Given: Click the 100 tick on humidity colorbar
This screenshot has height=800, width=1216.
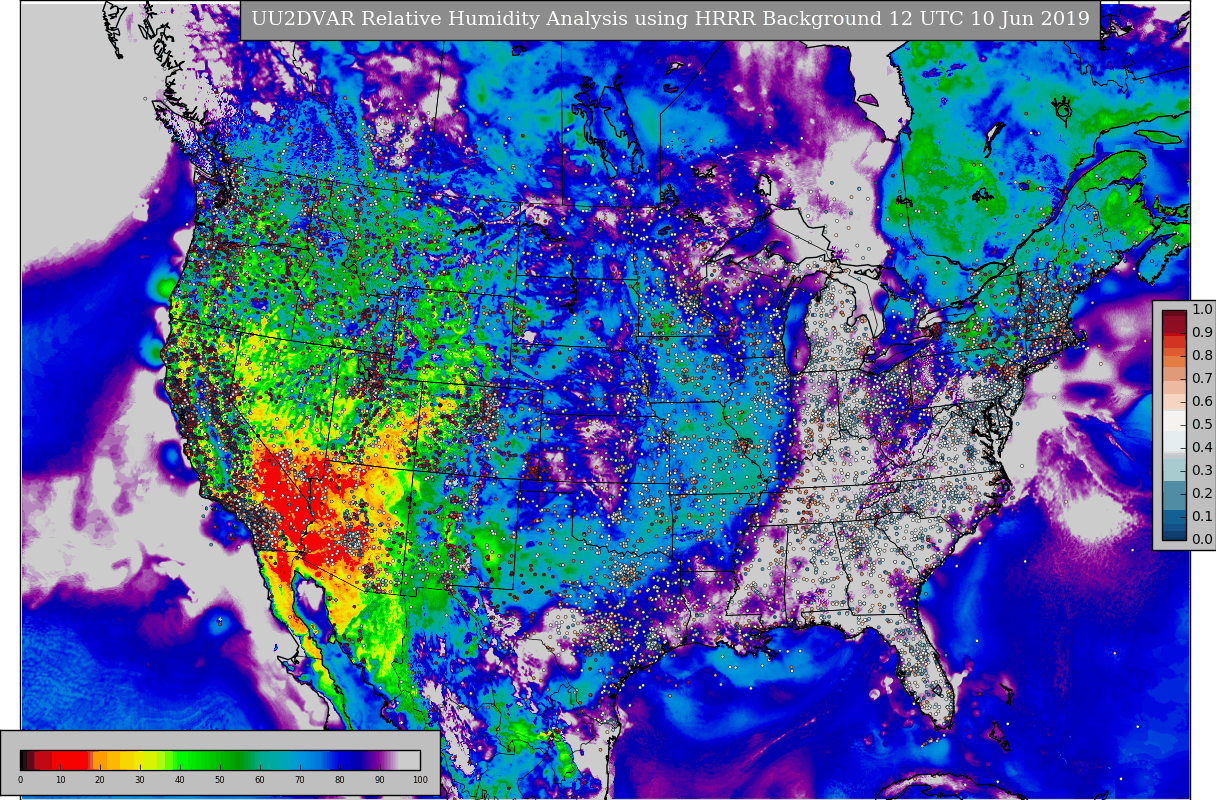Looking at the screenshot, I should pos(420,780).
